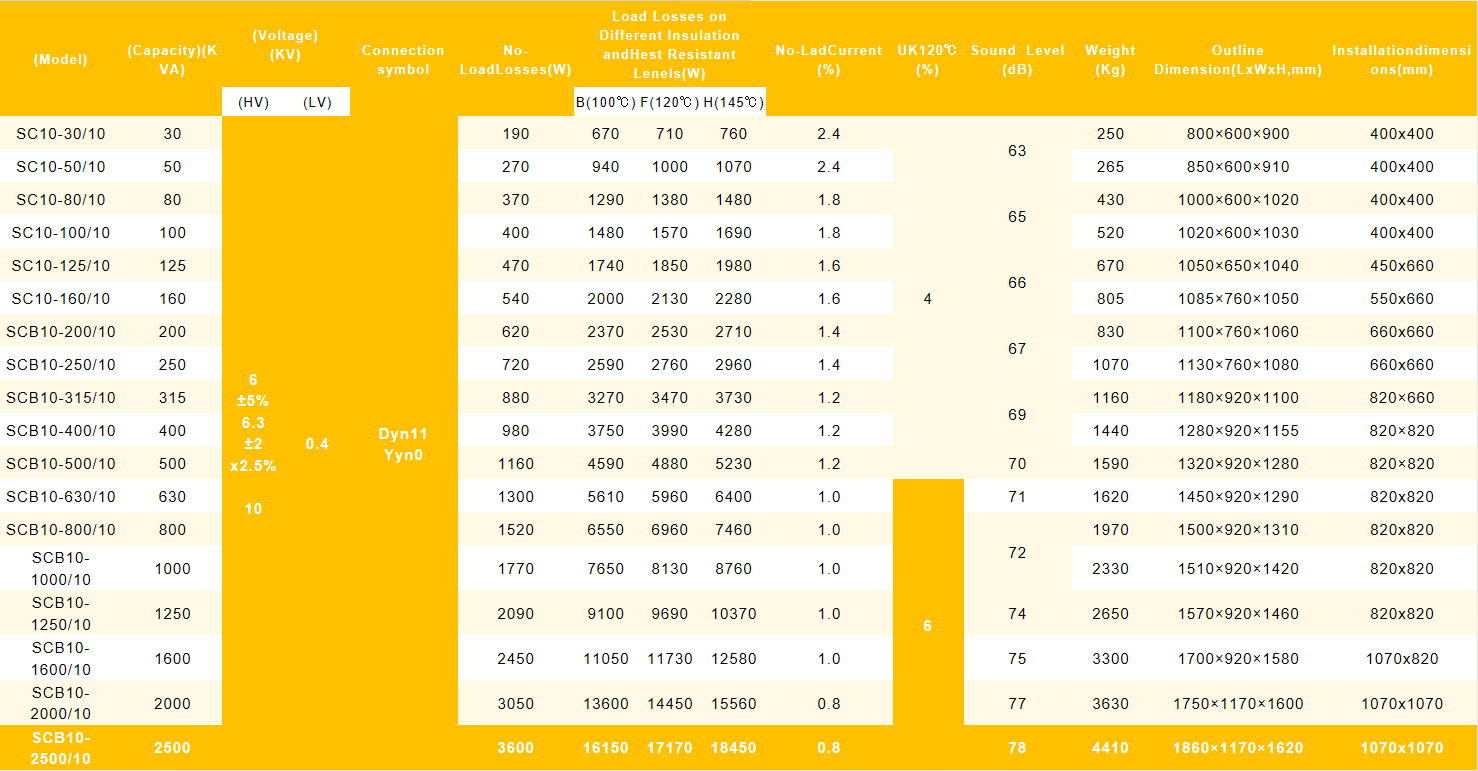Click the HV voltage cell with 6.3

point(253,444)
